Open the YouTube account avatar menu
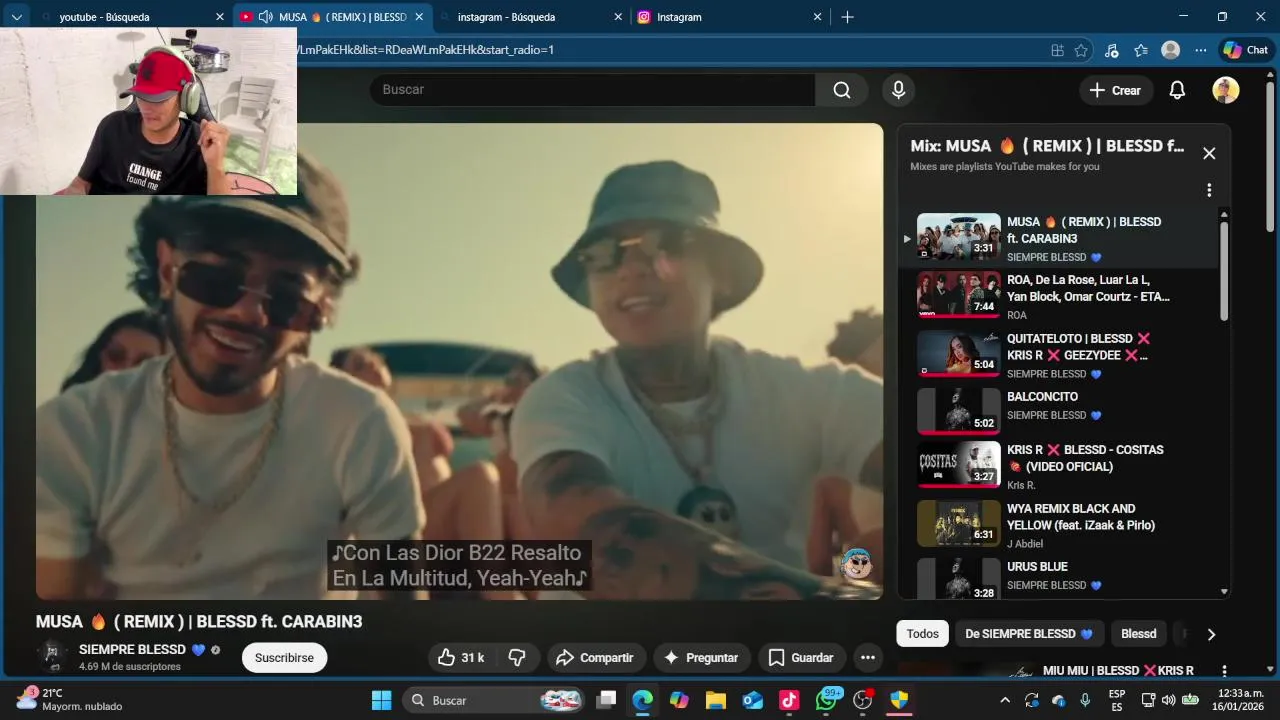The image size is (1280, 720). tap(1226, 90)
